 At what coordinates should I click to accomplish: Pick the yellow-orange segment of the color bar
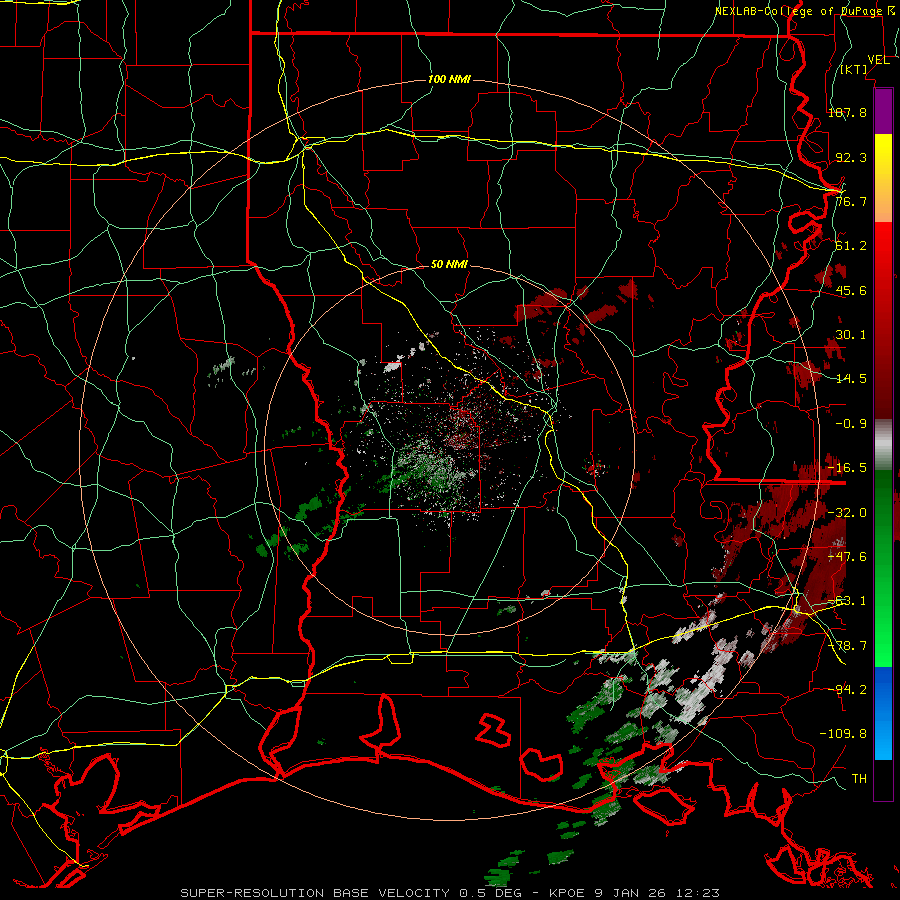(883, 178)
